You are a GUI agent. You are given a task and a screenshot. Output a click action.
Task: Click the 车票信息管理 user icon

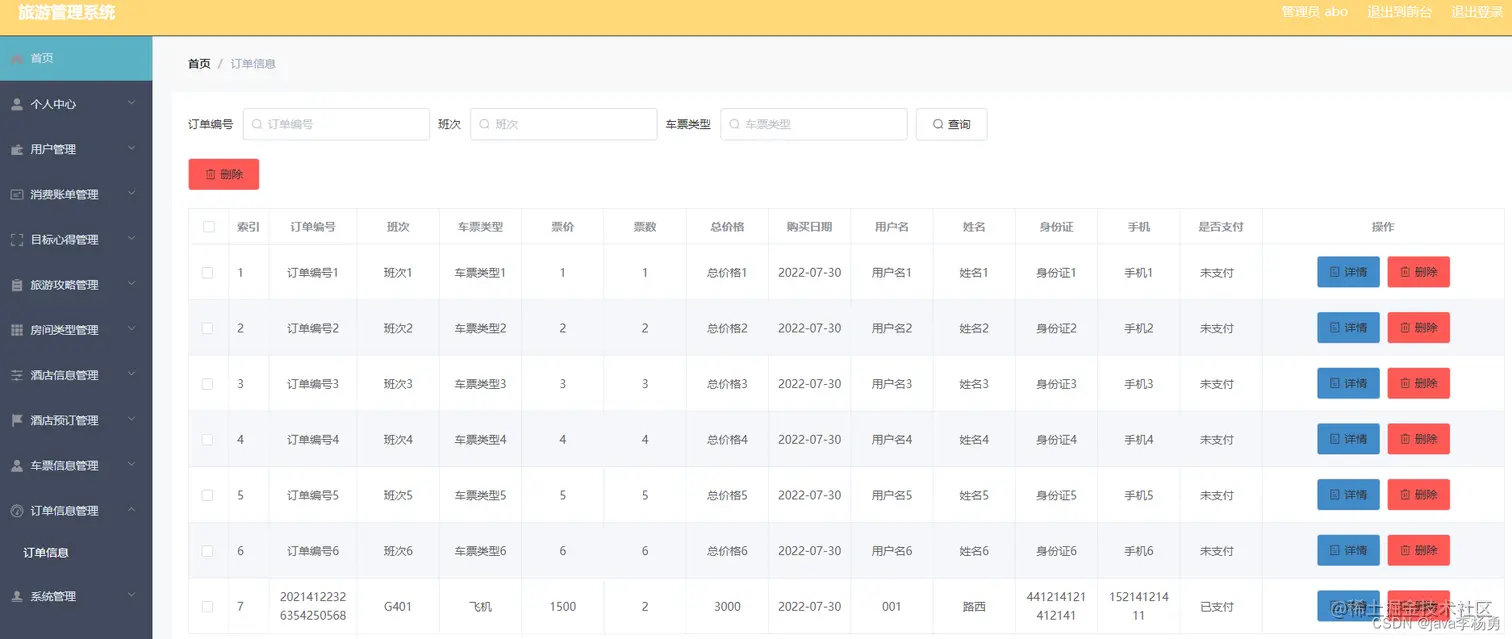click(x=17, y=466)
